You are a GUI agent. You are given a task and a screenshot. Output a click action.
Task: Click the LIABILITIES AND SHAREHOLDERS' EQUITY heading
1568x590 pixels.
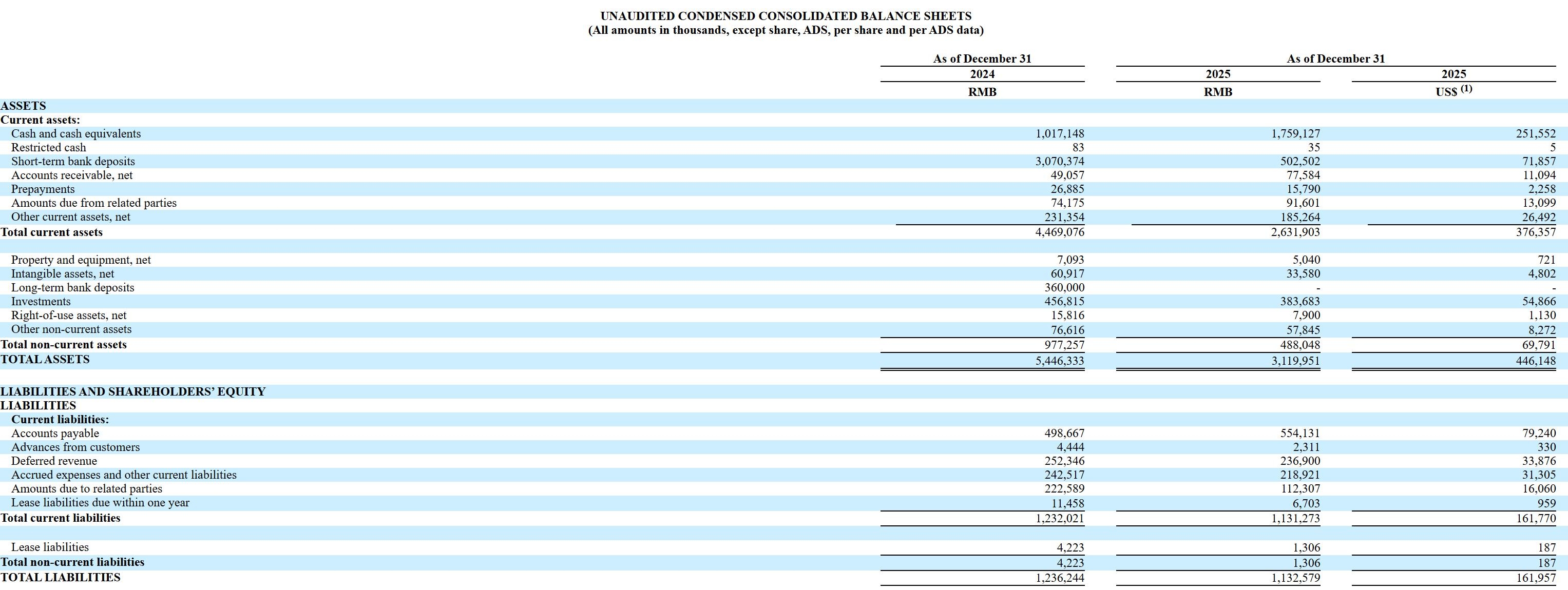pos(132,392)
